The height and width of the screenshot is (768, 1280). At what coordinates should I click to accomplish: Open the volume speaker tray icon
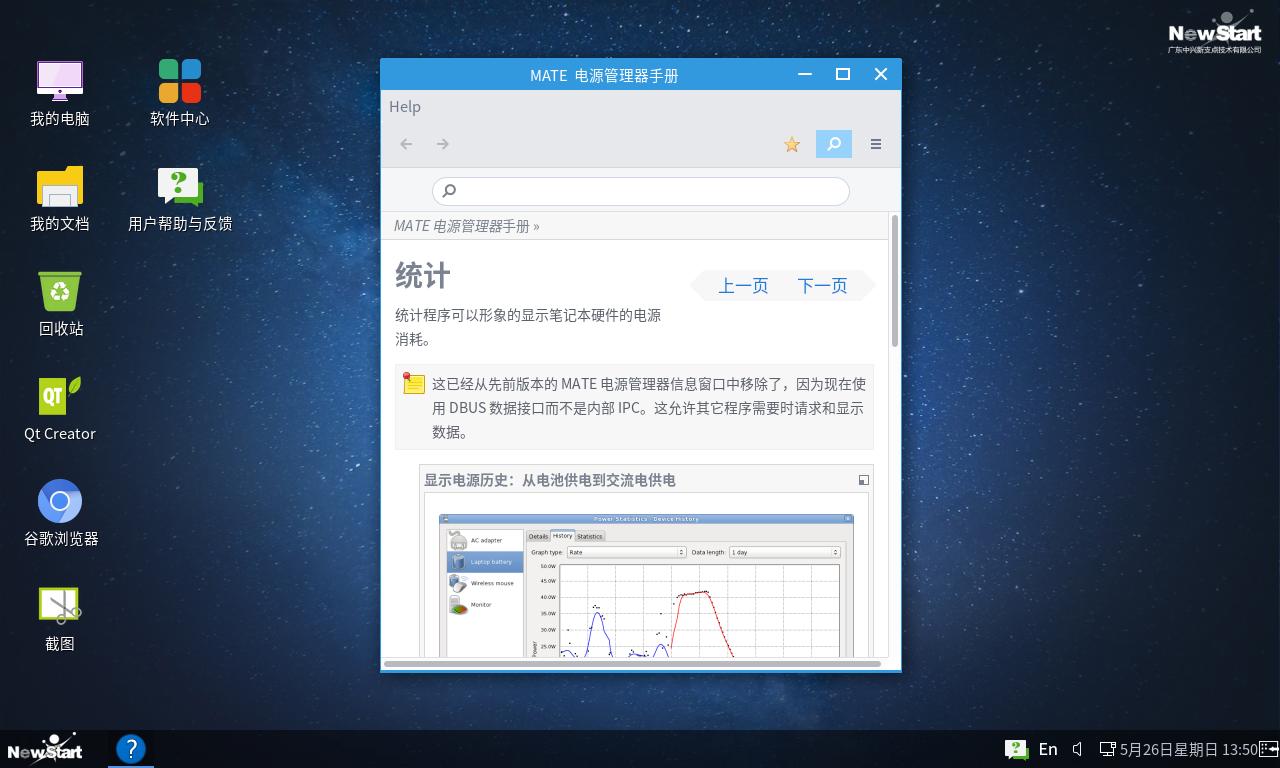pos(1078,749)
